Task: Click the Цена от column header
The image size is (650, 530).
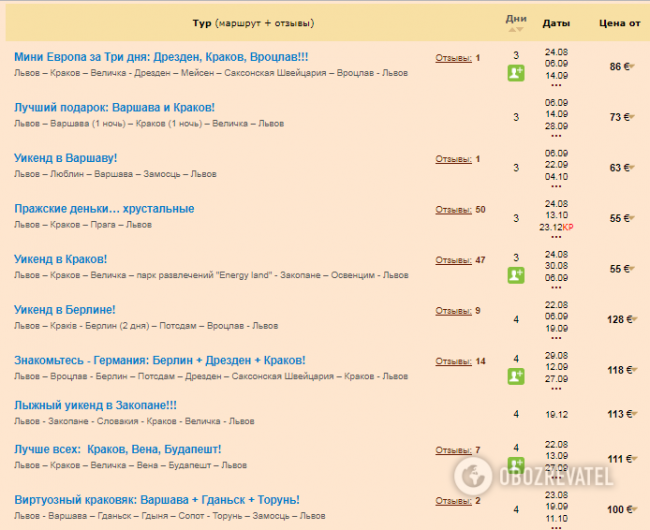Action: point(619,22)
